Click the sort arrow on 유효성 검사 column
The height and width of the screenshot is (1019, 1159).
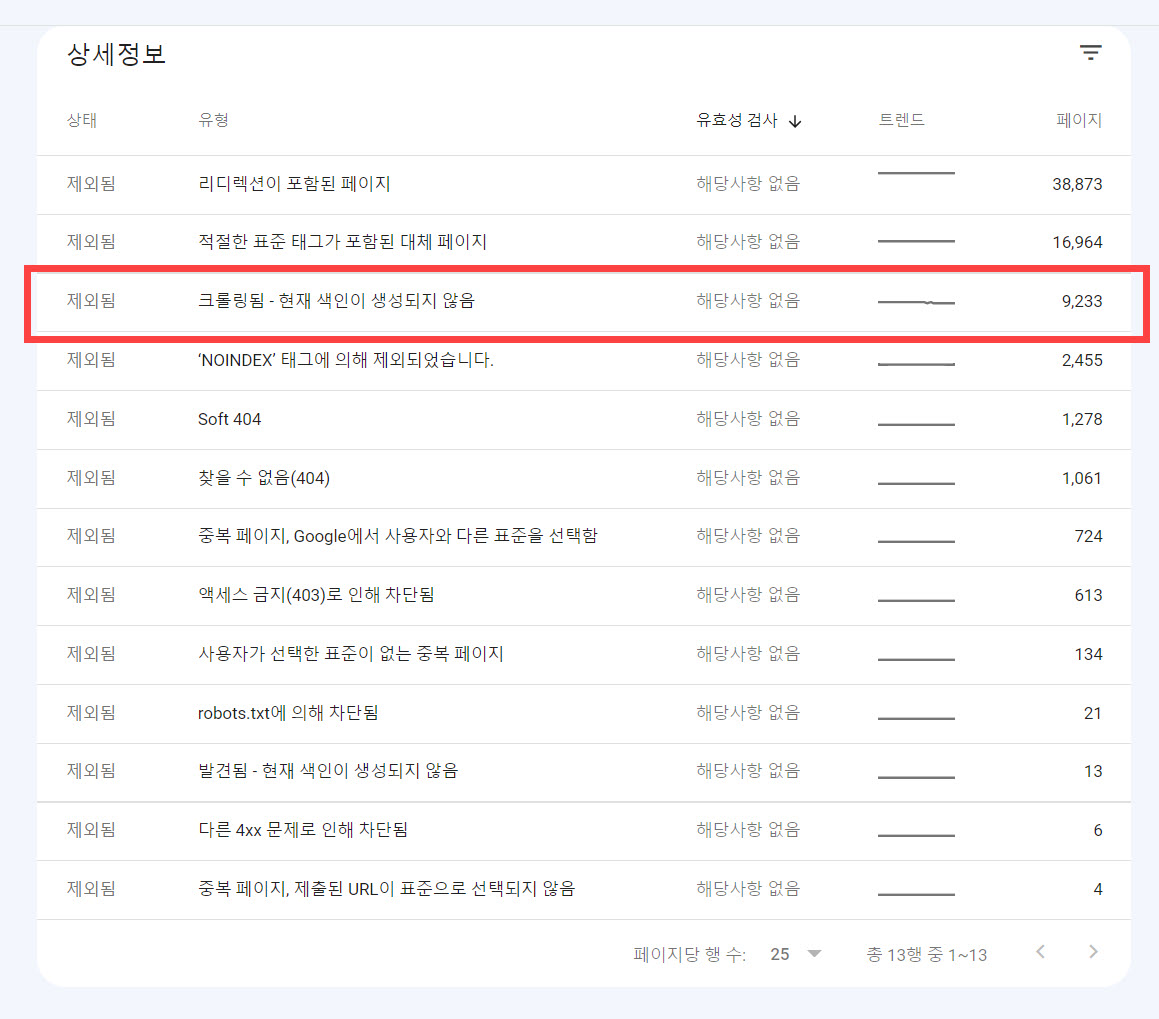click(x=795, y=121)
